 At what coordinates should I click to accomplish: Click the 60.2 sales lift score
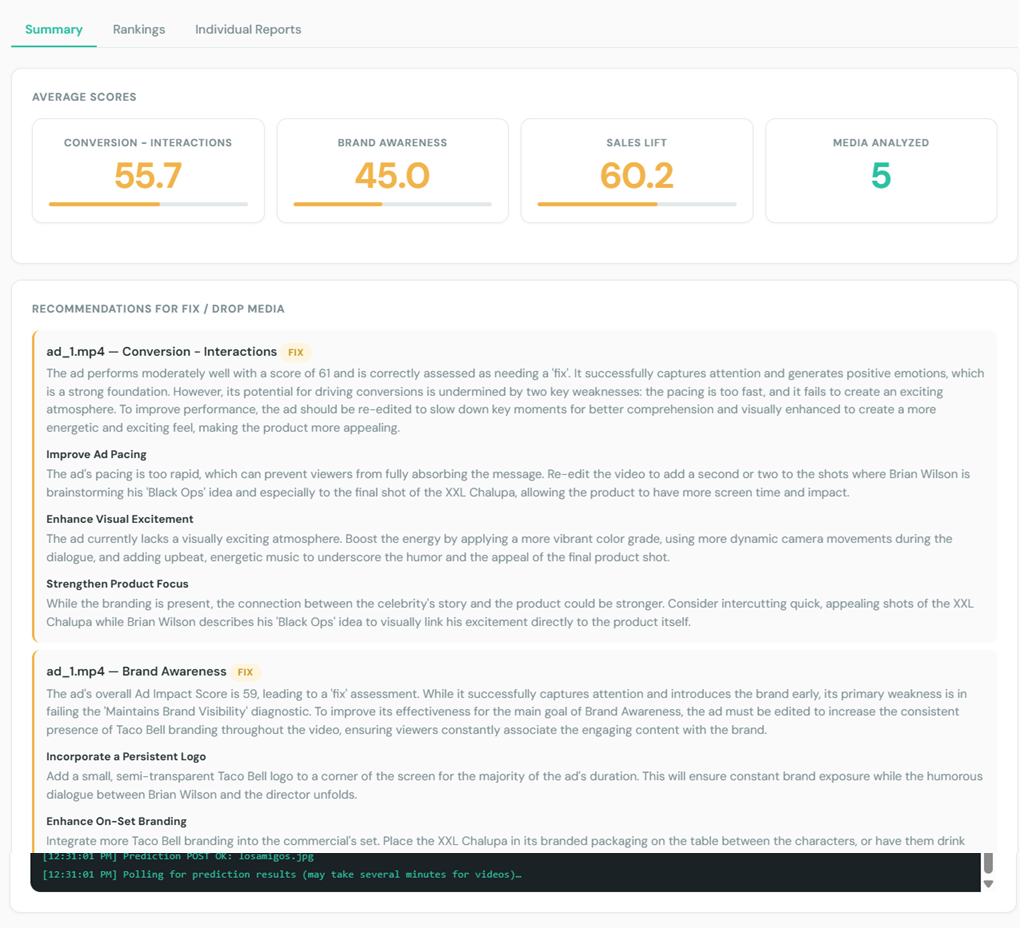(x=636, y=176)
